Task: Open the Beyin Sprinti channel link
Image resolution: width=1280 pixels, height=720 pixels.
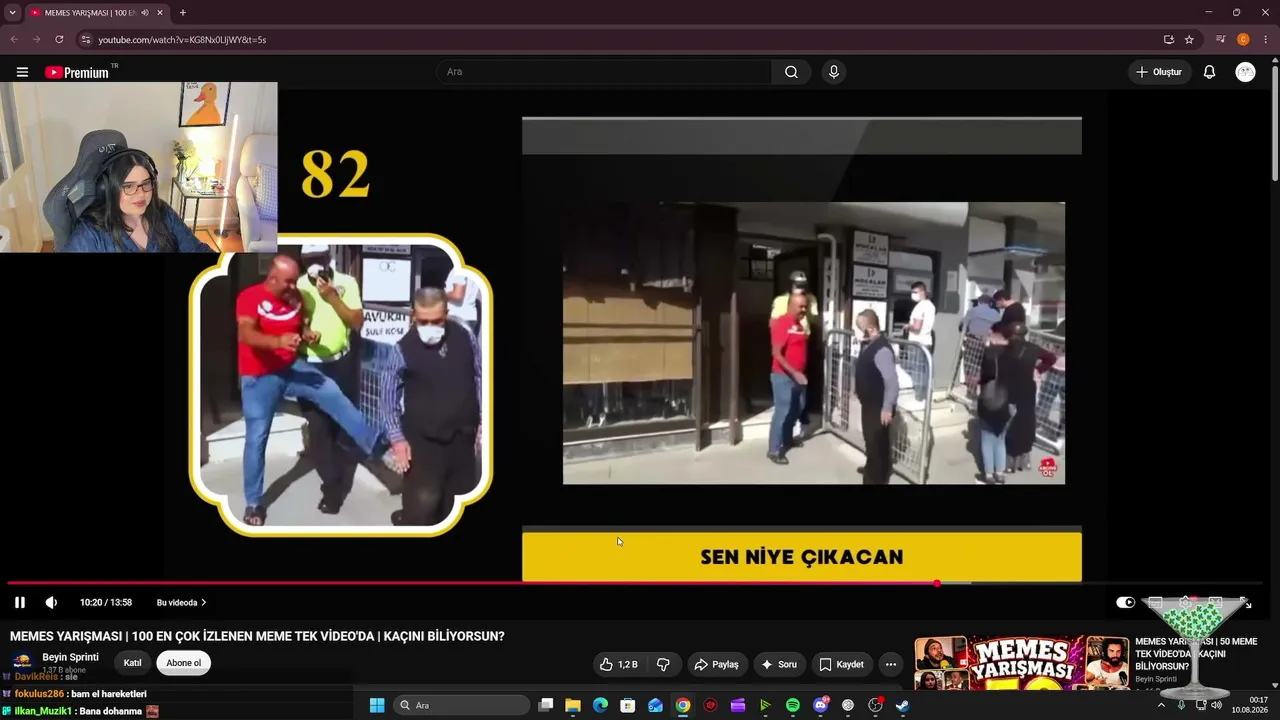Action: click(x=70, y=657)
